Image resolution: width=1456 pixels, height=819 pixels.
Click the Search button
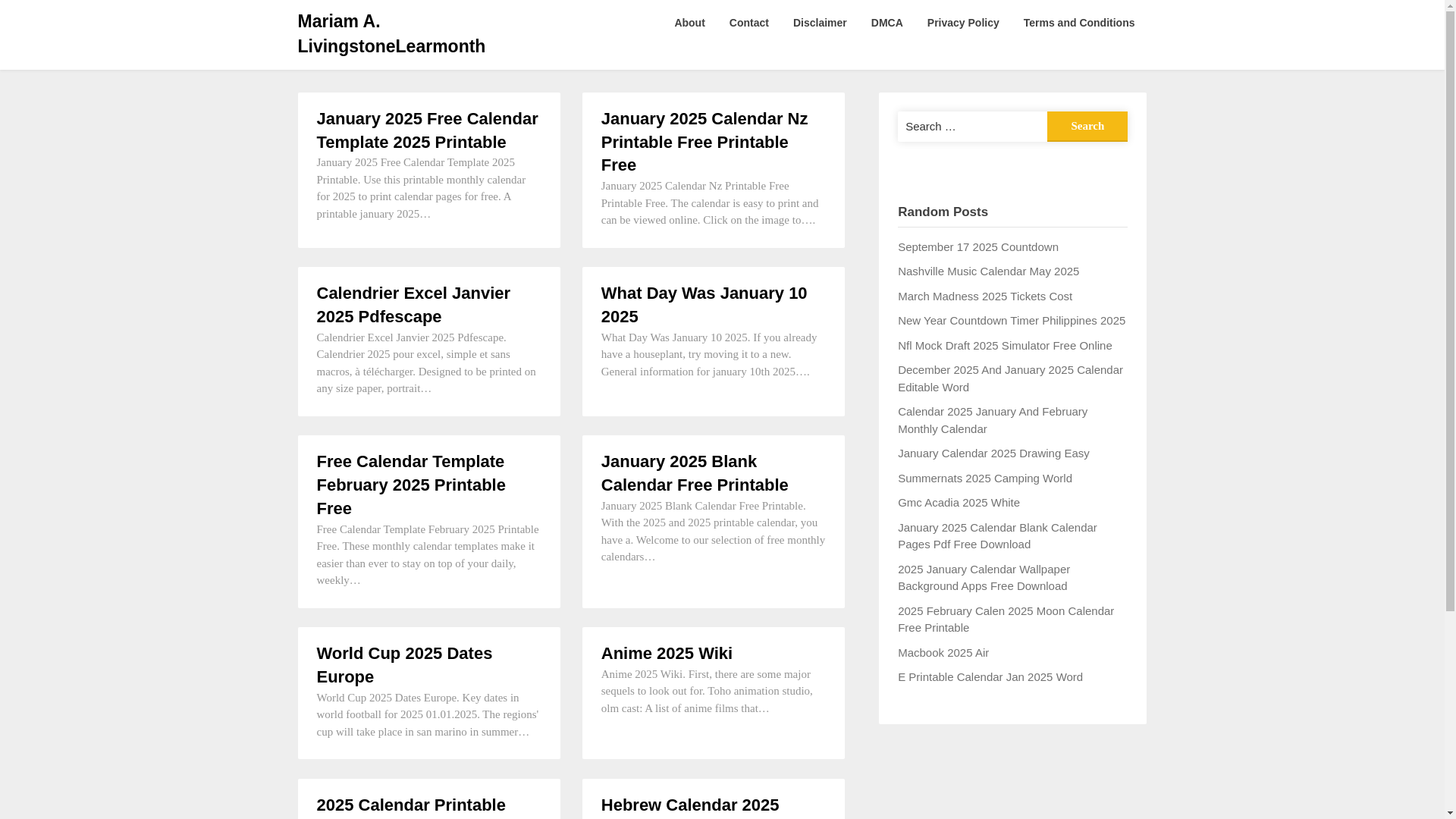pos(1087,127)
